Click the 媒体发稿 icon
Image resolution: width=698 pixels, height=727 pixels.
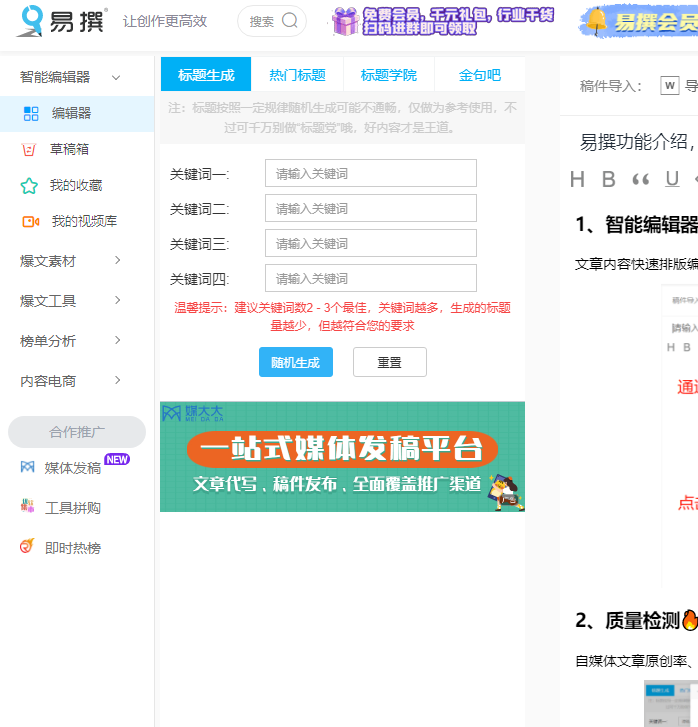click(27, 467)
